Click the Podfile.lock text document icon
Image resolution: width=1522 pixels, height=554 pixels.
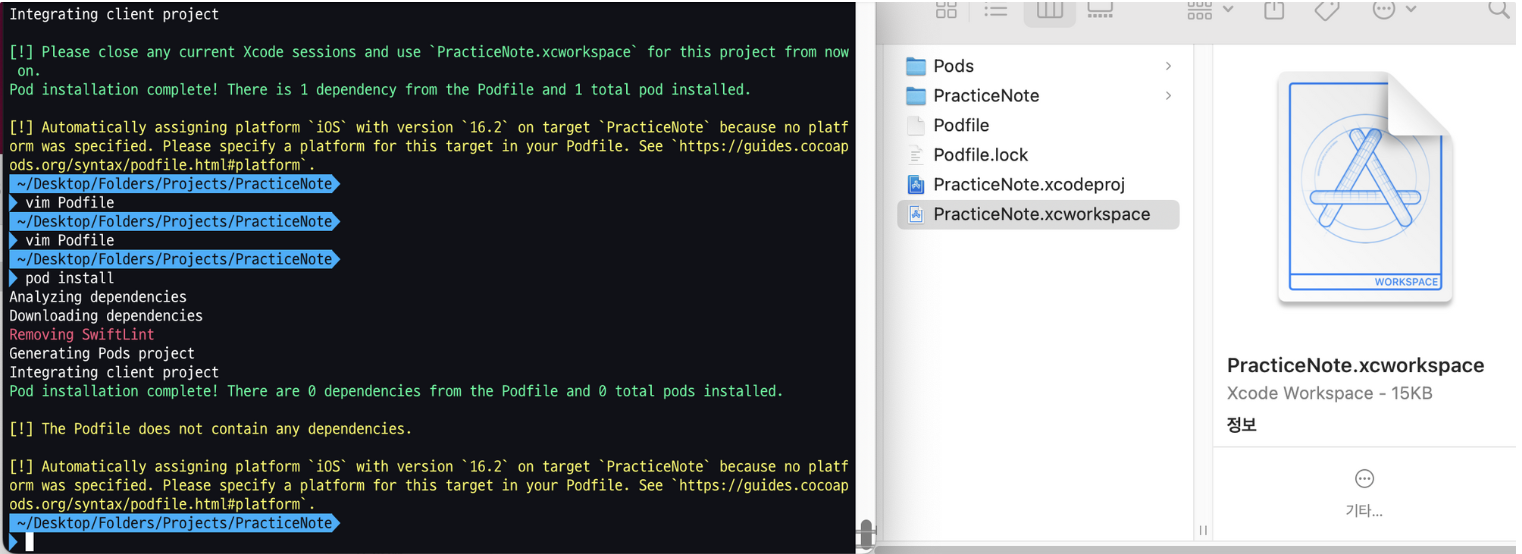pyautogui.click(x=915, y=155)
